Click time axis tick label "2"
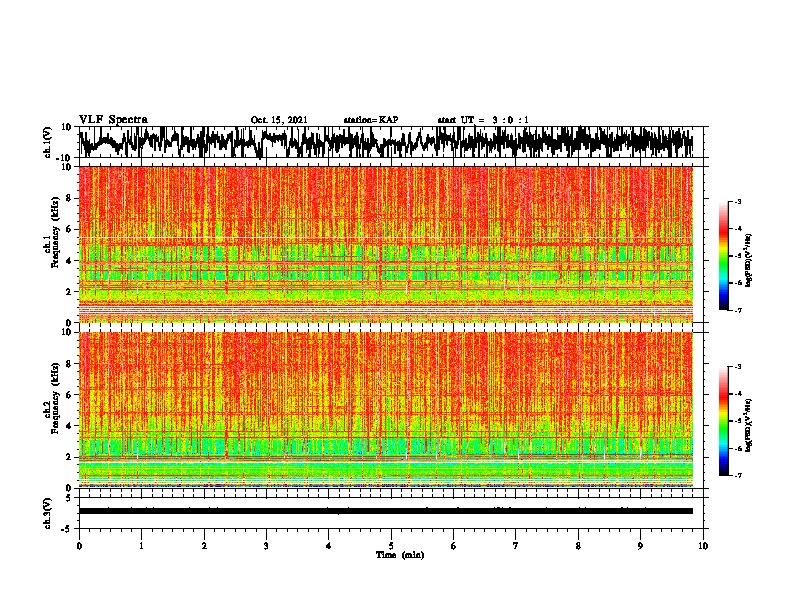 204,546
